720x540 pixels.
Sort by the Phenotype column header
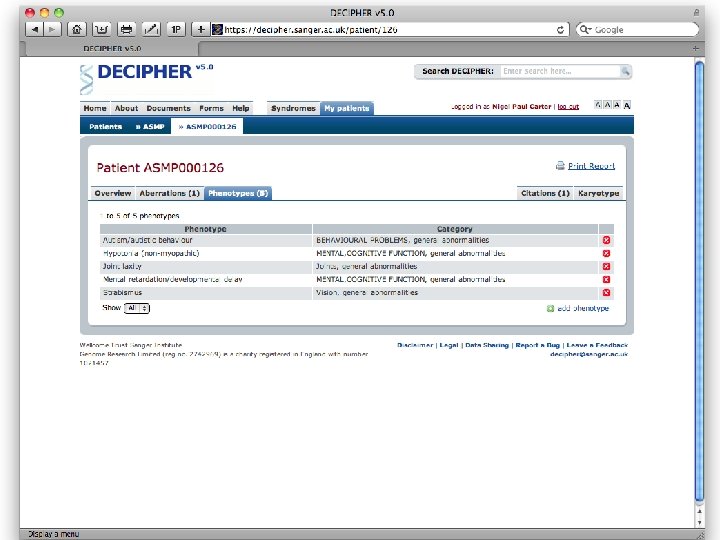coord(206,229)
